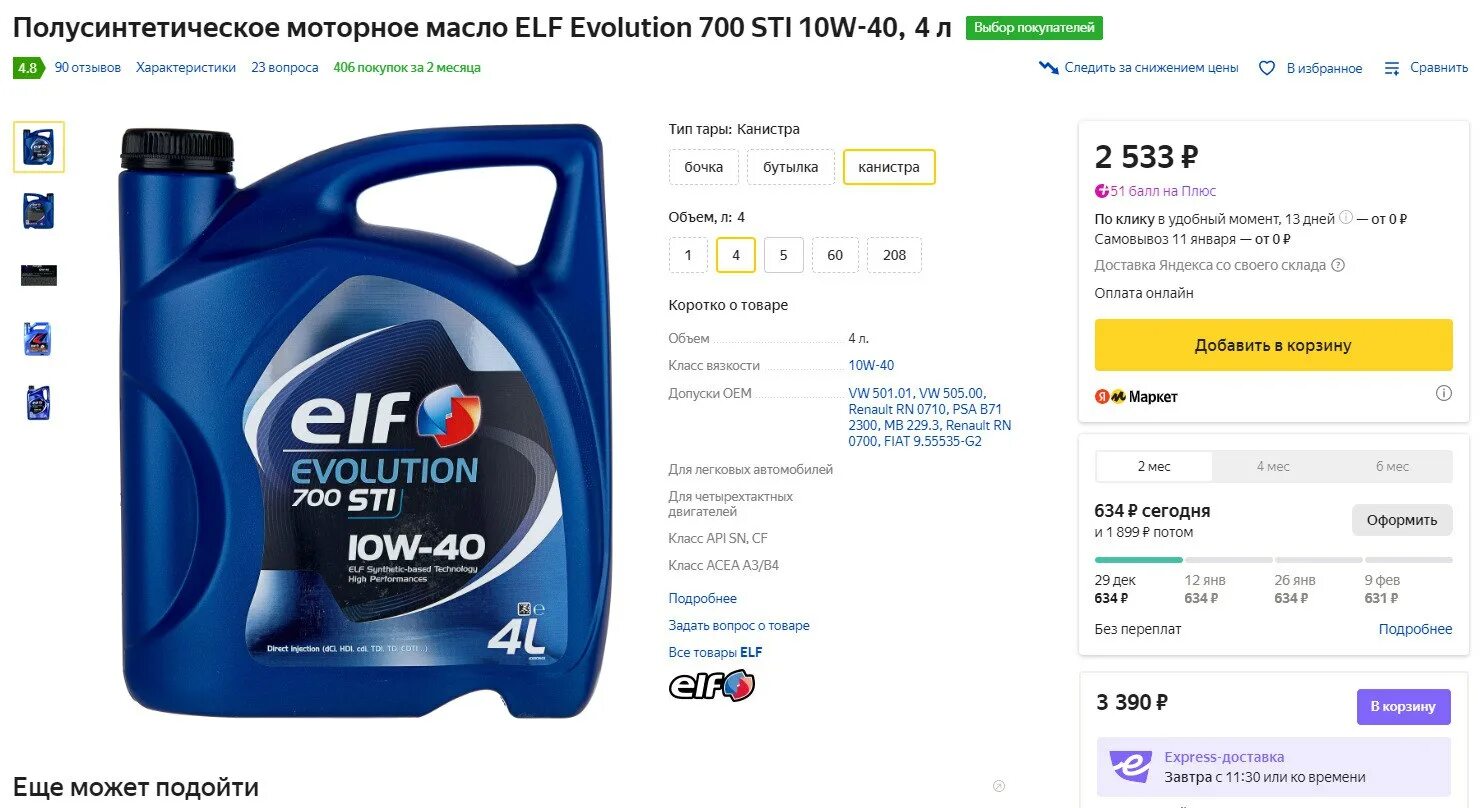Choose the 5 liter volume option
The image size is (1483, 808).
point(784,255)
